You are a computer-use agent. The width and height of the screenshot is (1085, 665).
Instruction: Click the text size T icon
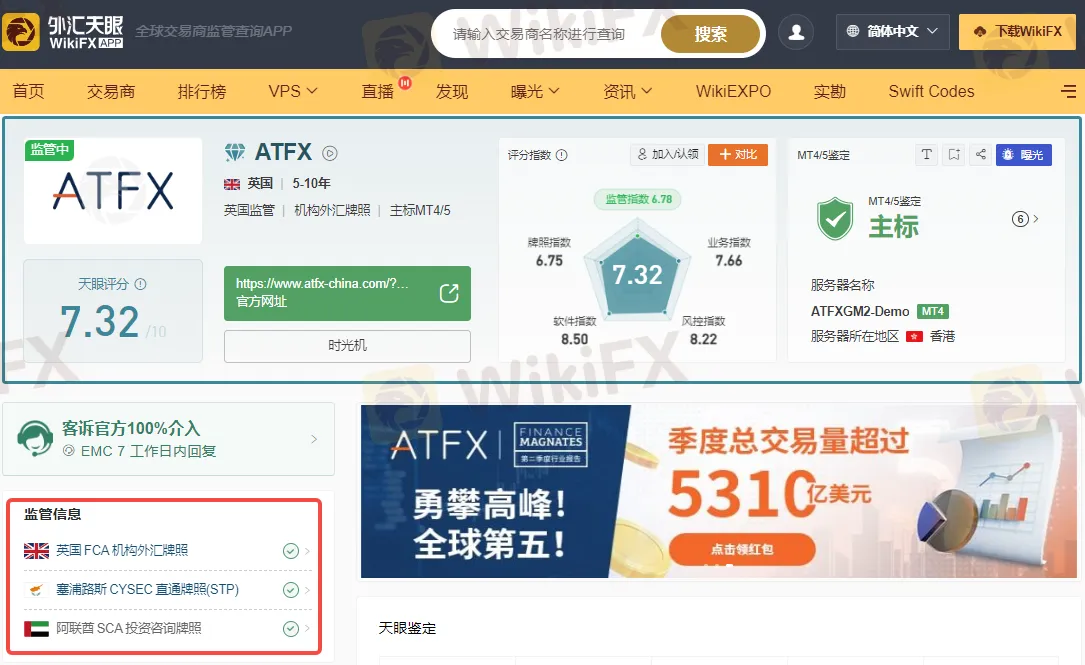[927, 154]
